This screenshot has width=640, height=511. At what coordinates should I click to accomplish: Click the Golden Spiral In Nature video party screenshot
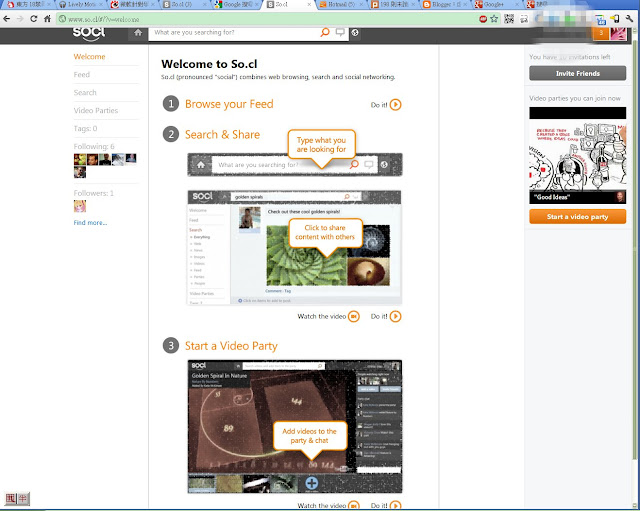[295, 427]
